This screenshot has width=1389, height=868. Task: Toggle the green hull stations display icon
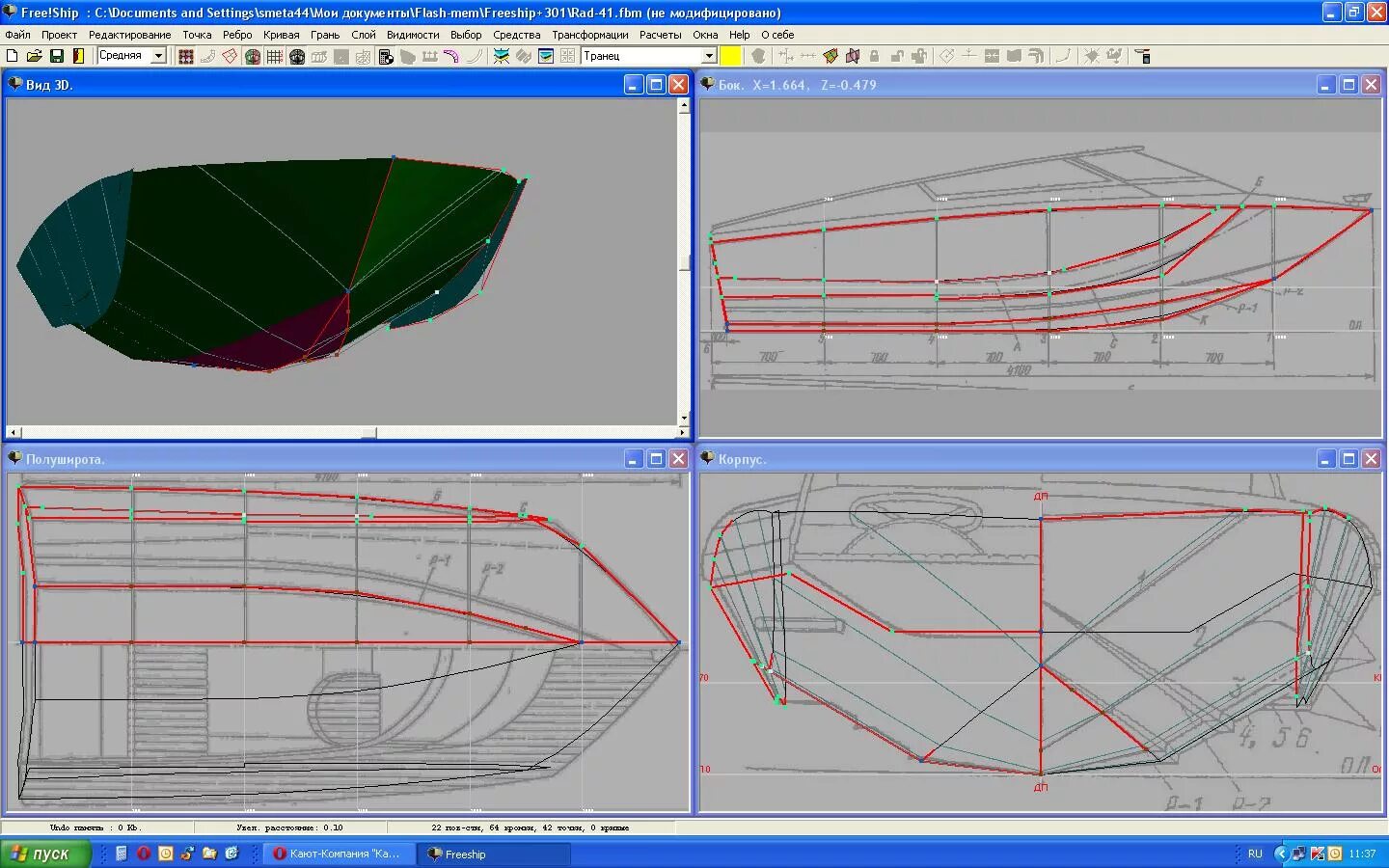252,56
